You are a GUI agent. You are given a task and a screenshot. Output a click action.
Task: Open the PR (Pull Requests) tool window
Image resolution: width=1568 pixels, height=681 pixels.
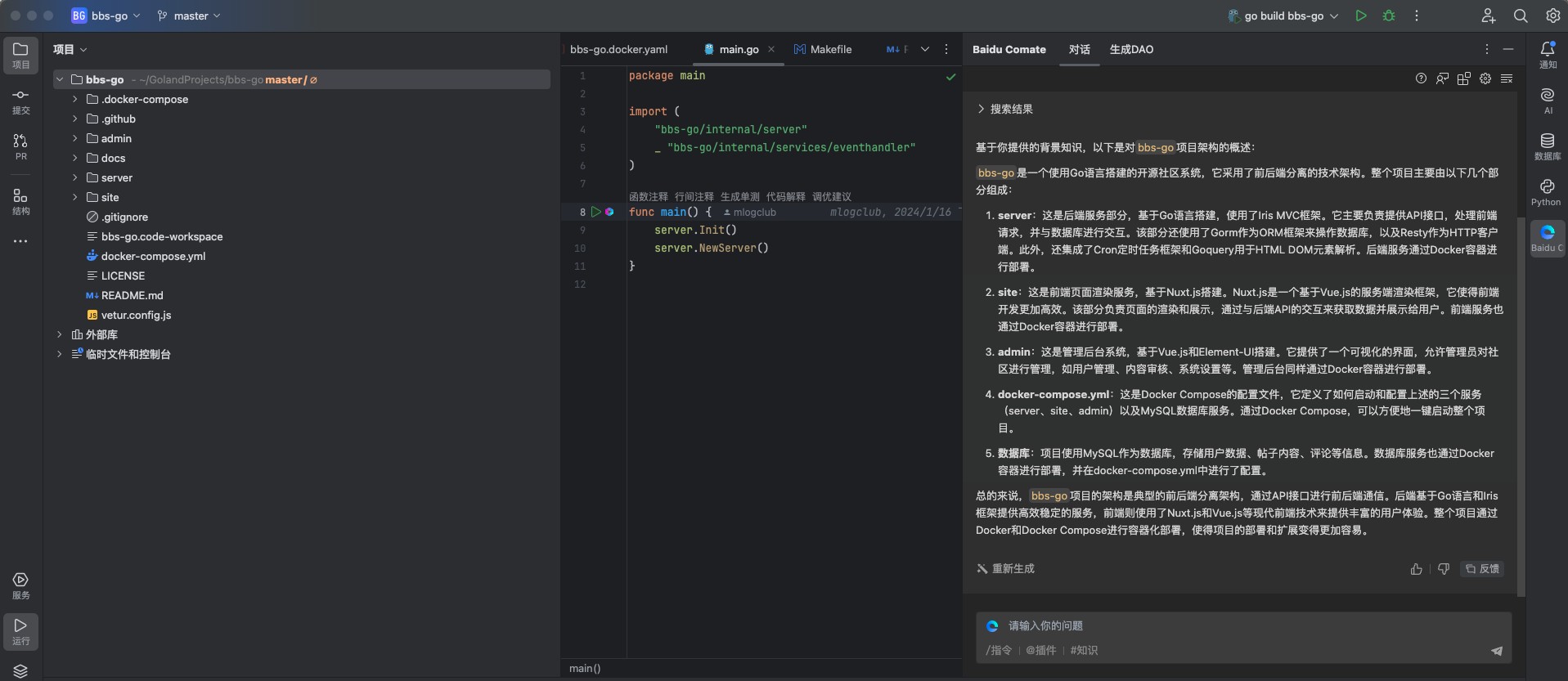pyautogui.click(x=20, y=147)
